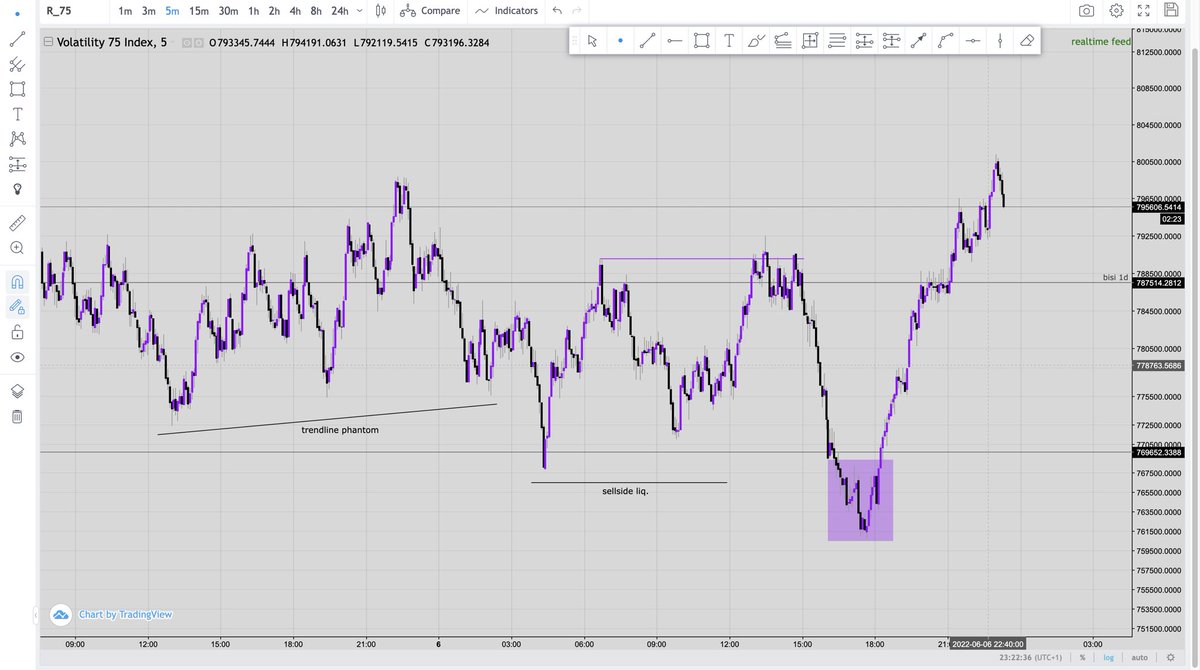This screenshot has height=670, width=1200.
Task: Click the R_75 symbol field
Action: pyautogui.click(x=58, y=11)
